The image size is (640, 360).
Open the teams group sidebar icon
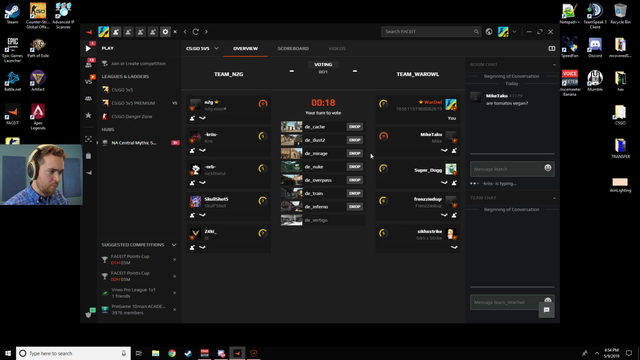pyautogui.click(x=88, y=98)
